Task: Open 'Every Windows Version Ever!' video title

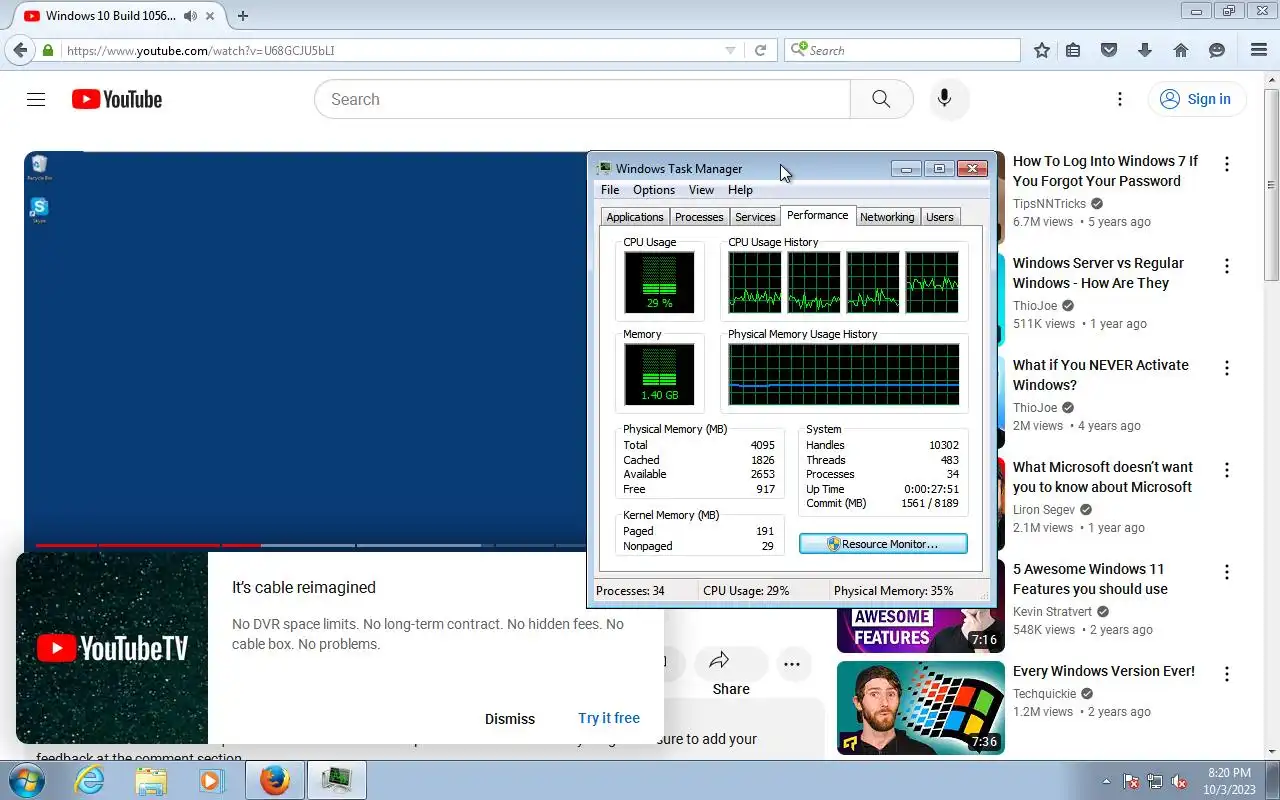Action: 1104,671
